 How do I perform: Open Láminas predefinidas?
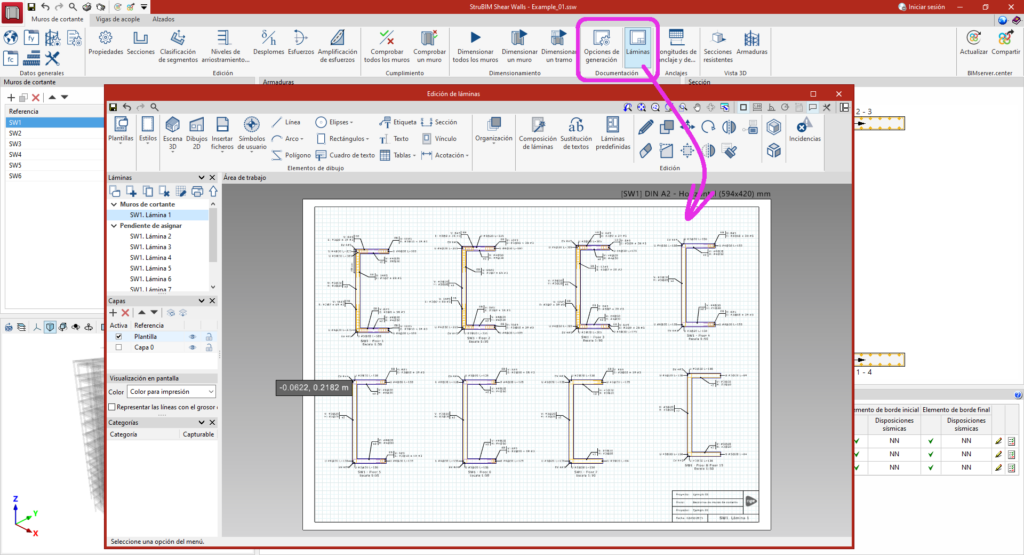pyautogui.click(x=613, y=133)
